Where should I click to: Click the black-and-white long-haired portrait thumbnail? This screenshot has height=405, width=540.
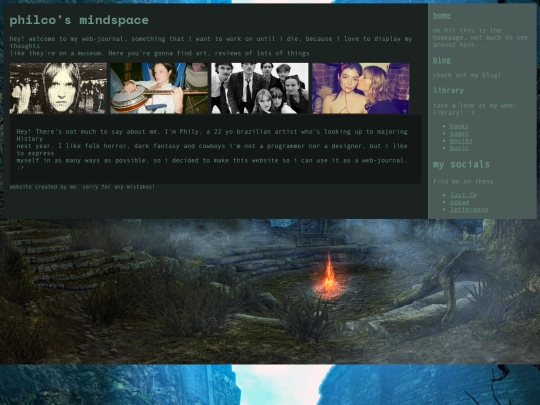[x=58, y=88]
